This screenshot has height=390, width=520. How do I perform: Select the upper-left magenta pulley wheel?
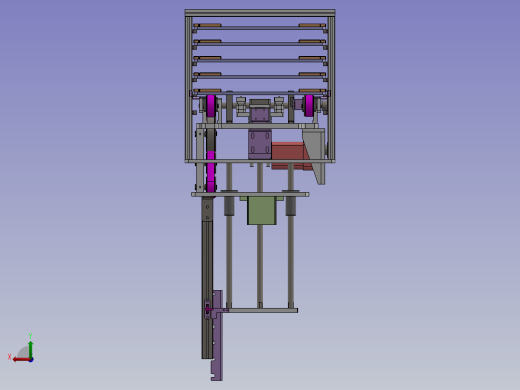coord(211,106)
